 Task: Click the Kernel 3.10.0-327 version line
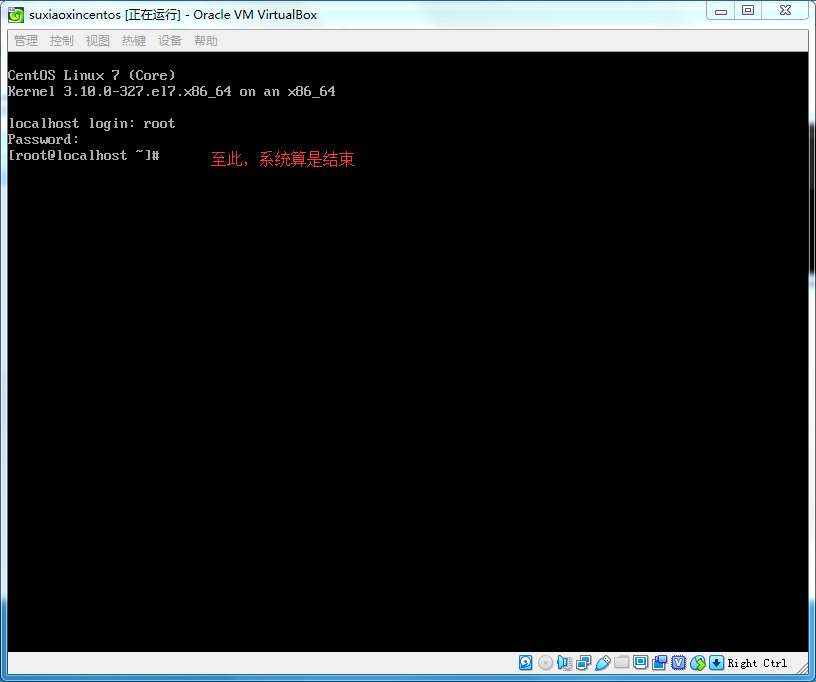point(172,92)
